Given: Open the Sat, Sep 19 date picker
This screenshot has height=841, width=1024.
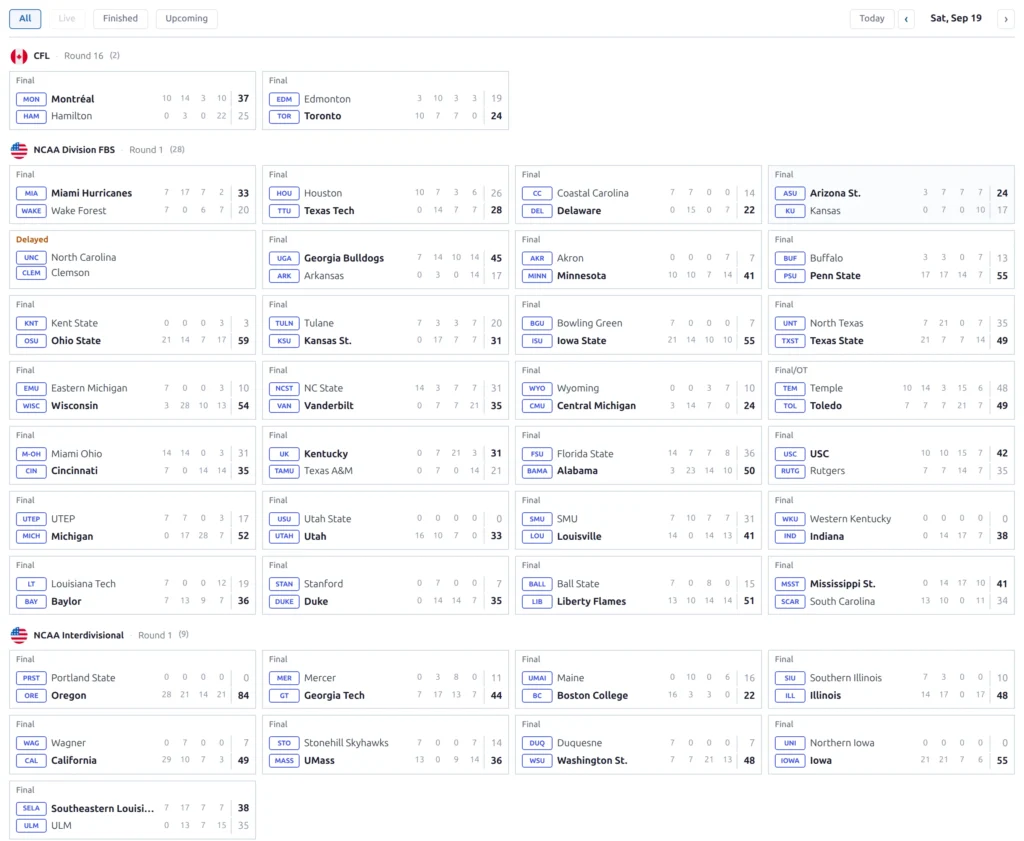Looking at the screenshot, I should 955,18.
